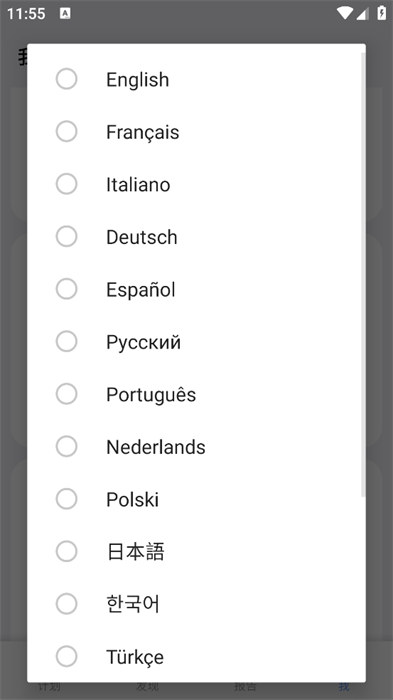
Task: Choose the Polski radio button
Action: pyautogui.click(x=67, y=499)
